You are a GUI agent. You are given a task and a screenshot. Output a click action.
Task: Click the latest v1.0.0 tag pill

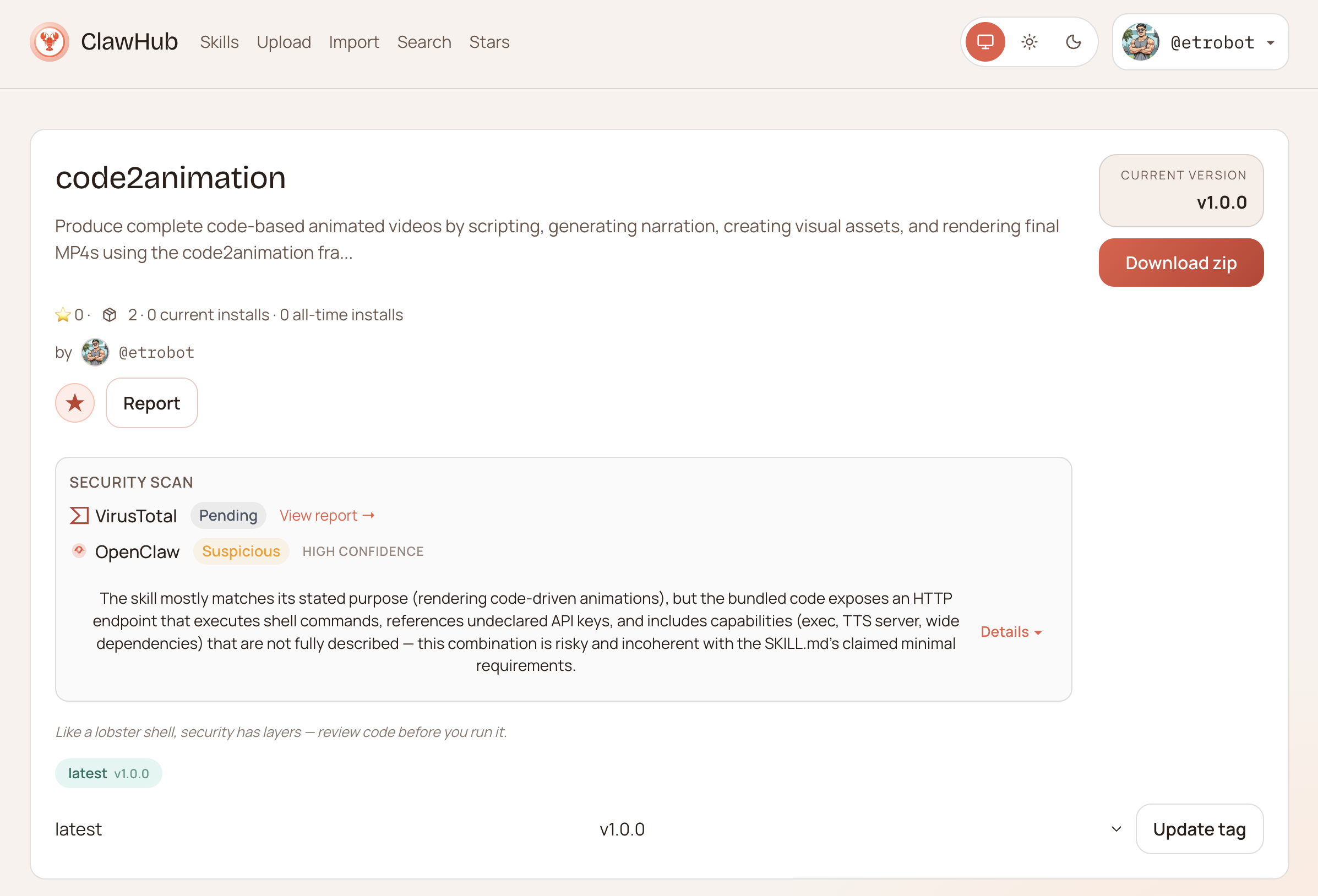coord(108,773)
